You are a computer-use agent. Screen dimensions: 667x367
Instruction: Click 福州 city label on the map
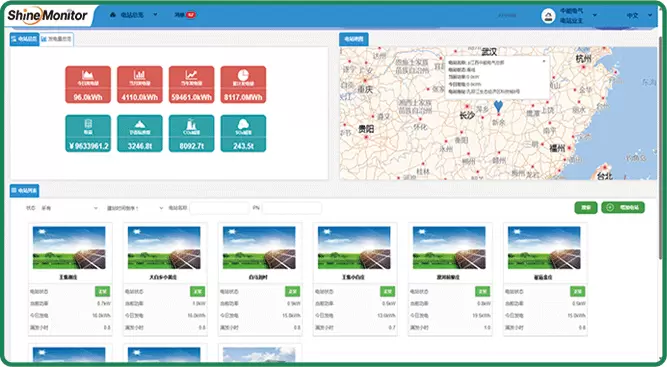pyautogui.click(x=557, y=148)
